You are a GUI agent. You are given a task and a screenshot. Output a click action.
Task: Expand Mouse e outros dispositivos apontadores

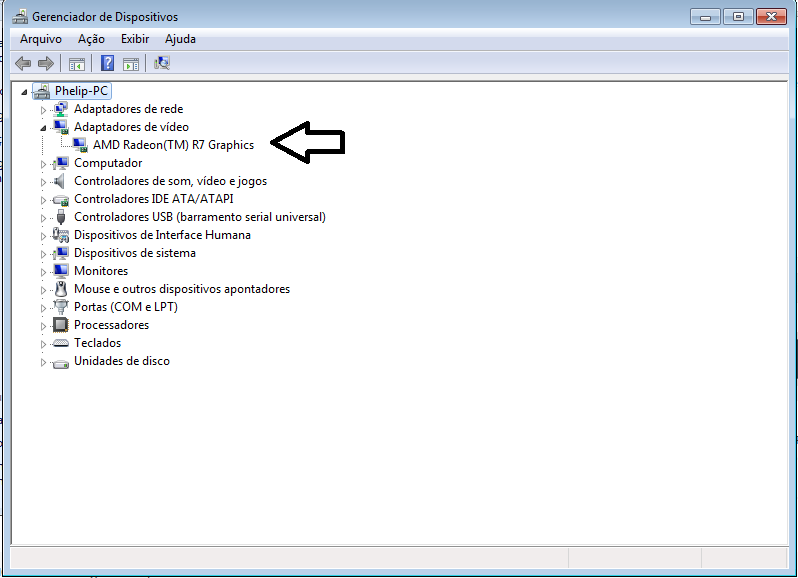coord(43,290)
